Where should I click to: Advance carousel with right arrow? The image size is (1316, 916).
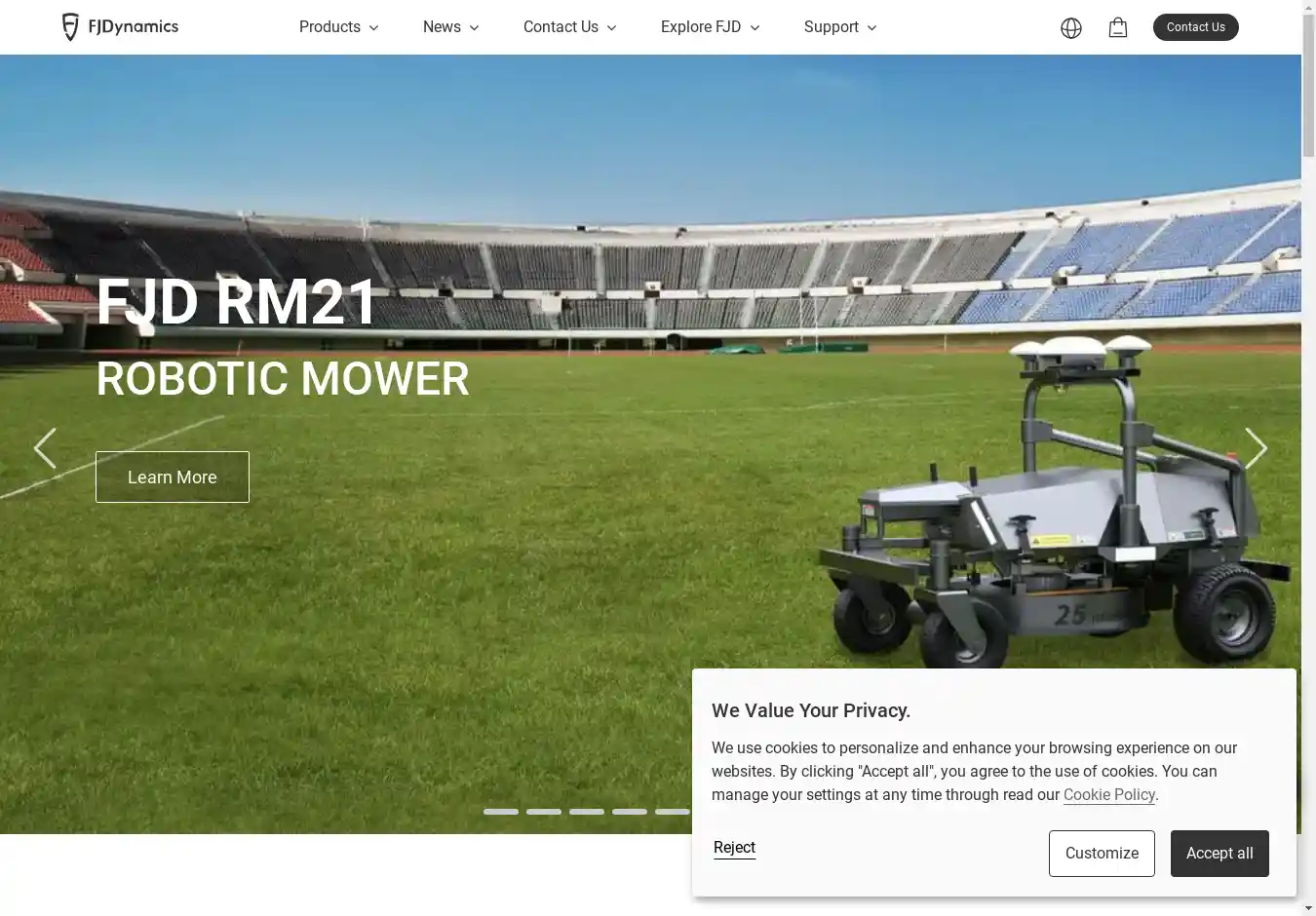point(1256,448)
